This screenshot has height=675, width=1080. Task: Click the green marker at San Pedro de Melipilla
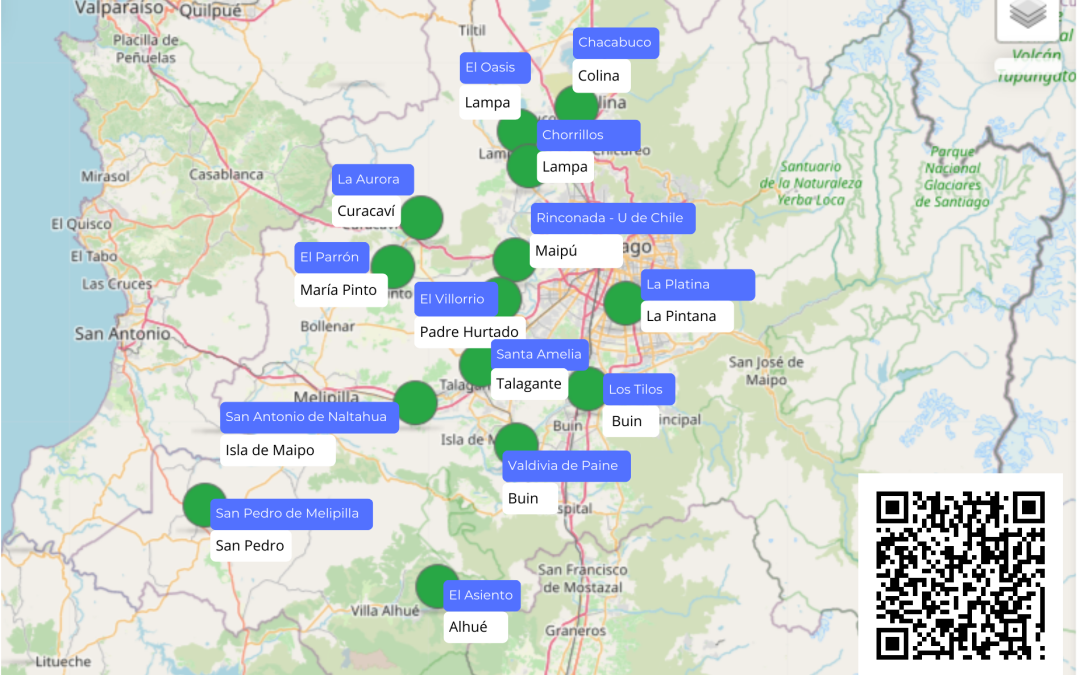(205, 505)
